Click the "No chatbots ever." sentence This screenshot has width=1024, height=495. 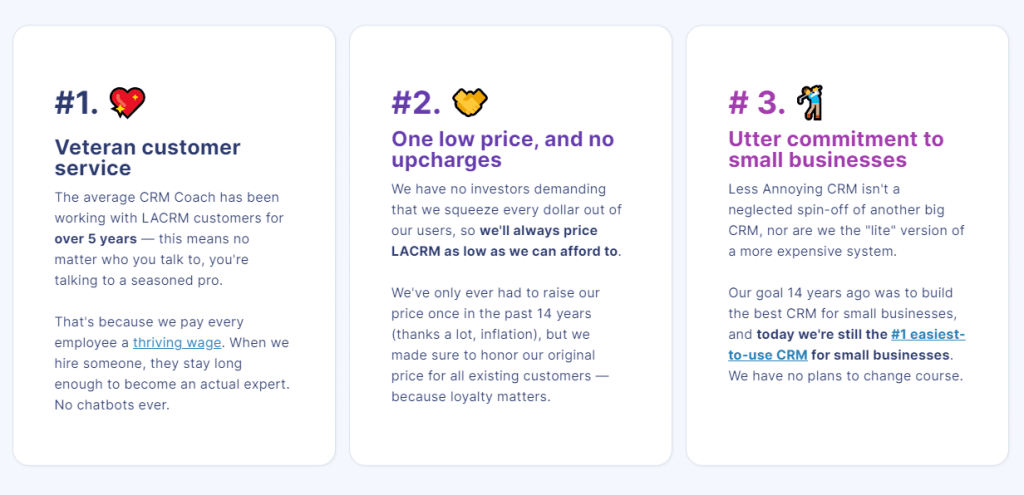[113, 407]
